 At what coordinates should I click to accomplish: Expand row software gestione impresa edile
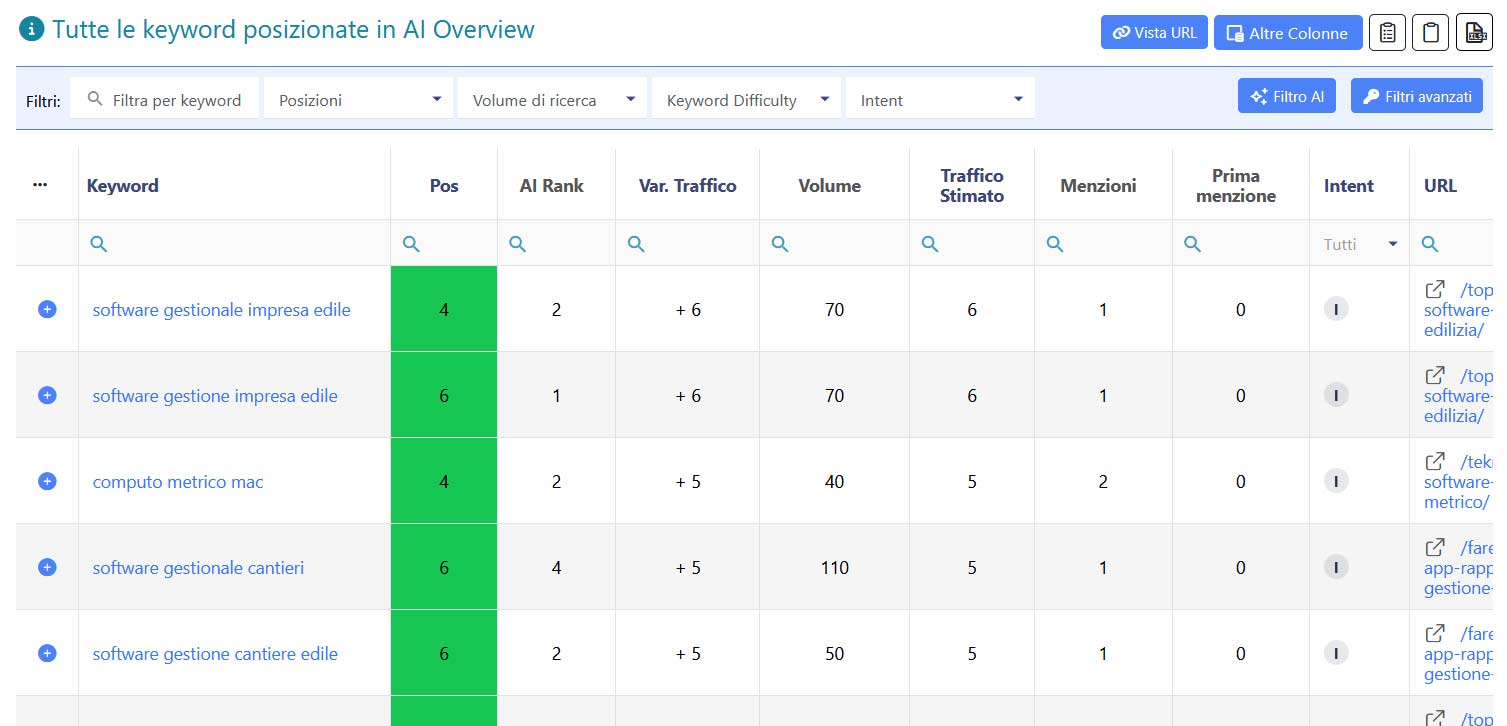coord(47,395)
